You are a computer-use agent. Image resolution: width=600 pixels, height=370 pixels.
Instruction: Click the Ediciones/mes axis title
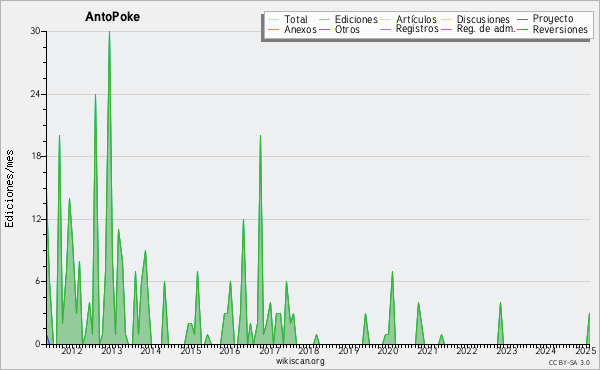pyautogui.click(x=9, y=189)
